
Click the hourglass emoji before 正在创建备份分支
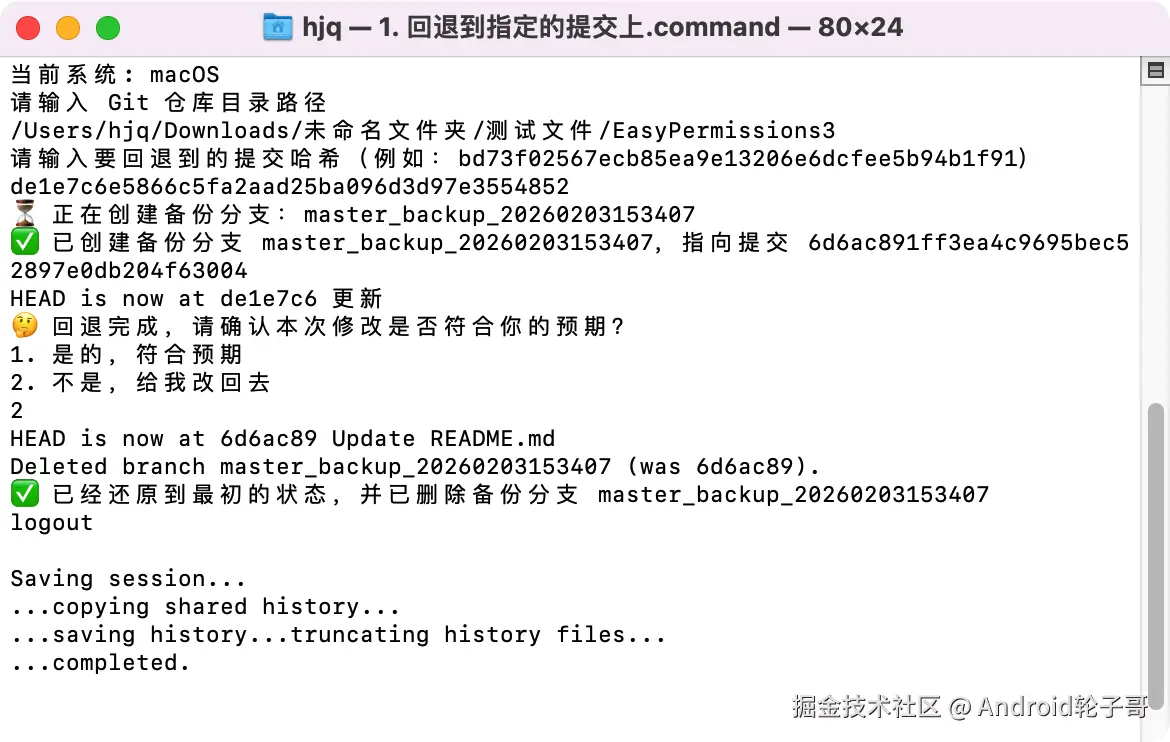pos(24,214)
